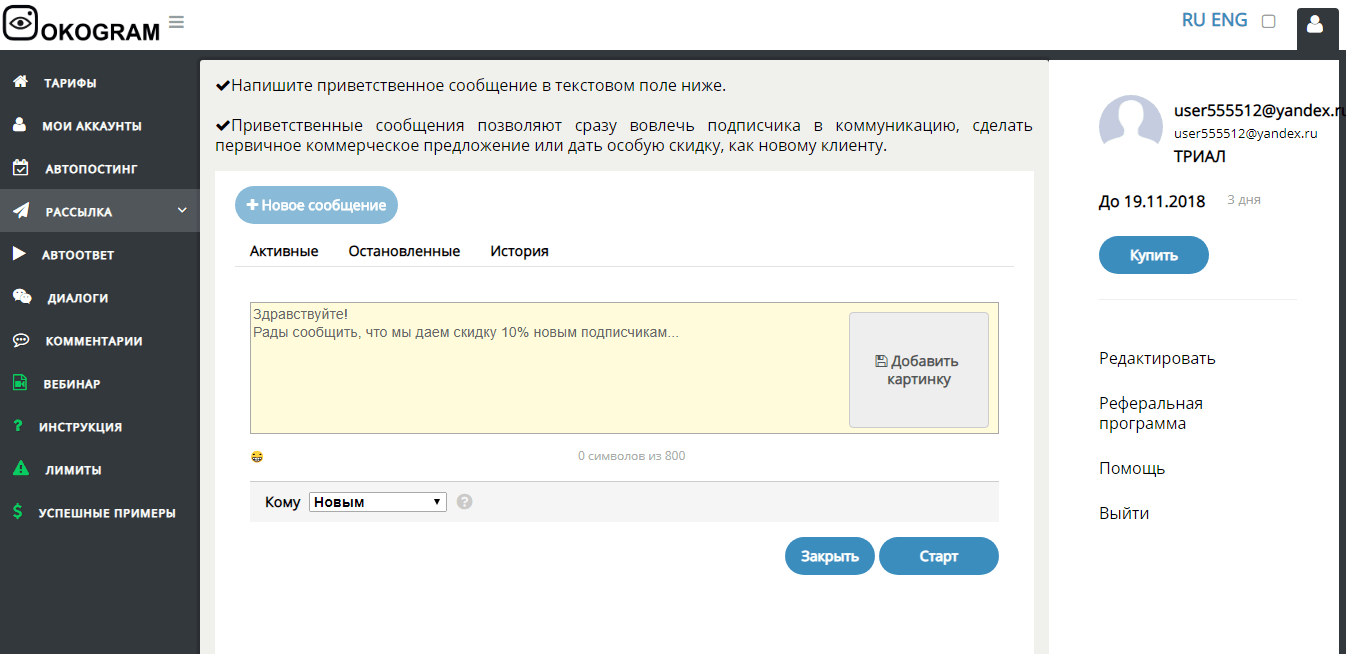1346x654 pixels.
Task: Click the Лимиты warning triangle icon
Action: (x=20, y=469)
